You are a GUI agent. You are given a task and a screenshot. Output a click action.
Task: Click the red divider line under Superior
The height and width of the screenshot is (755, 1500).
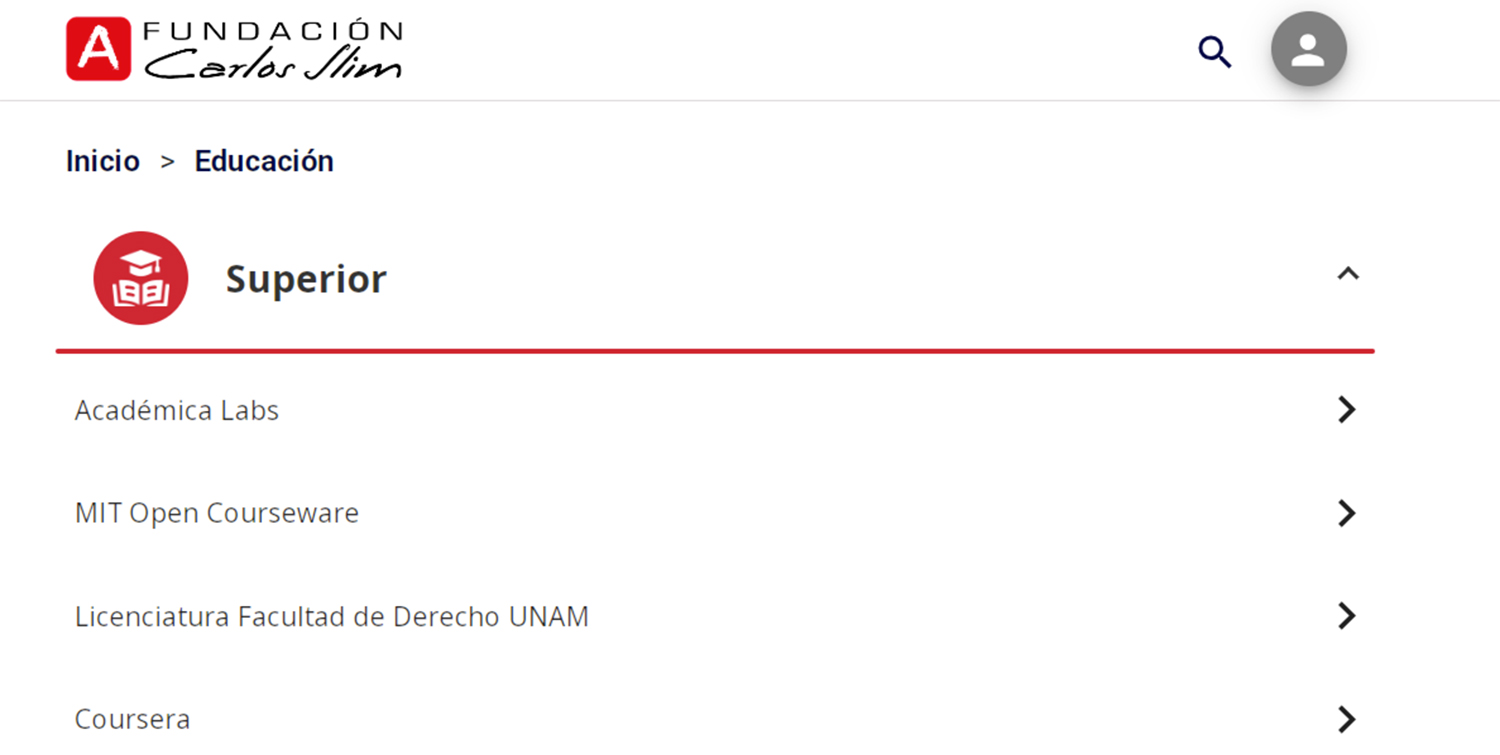pyautogui.click(x=715, y=351)
